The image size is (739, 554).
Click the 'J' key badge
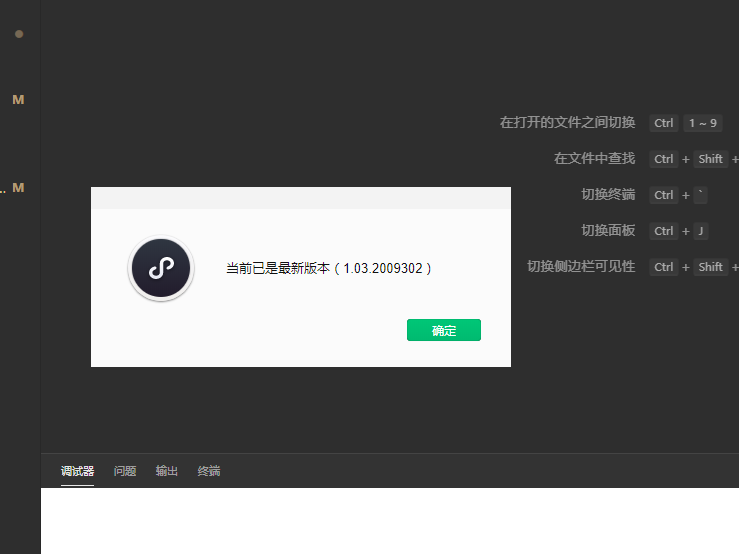pyautogui.click(x=701, y=231)
